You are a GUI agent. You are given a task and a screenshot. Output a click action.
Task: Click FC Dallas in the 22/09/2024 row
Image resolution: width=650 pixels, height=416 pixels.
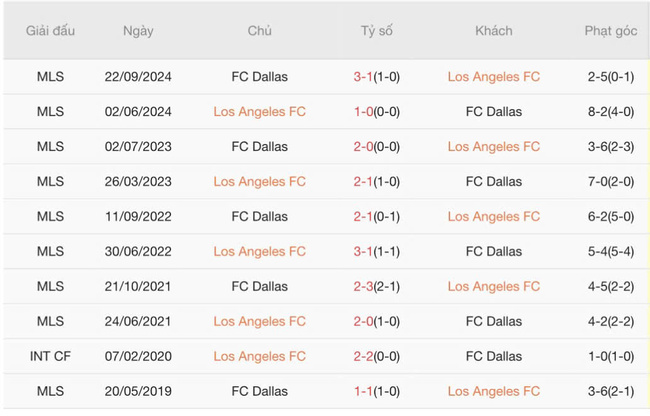tap(260, 77)
